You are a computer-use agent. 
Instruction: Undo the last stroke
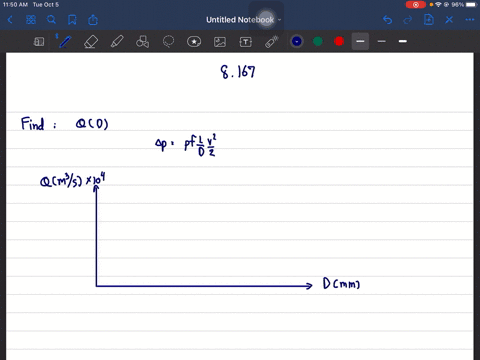click(x=387, y=20)
